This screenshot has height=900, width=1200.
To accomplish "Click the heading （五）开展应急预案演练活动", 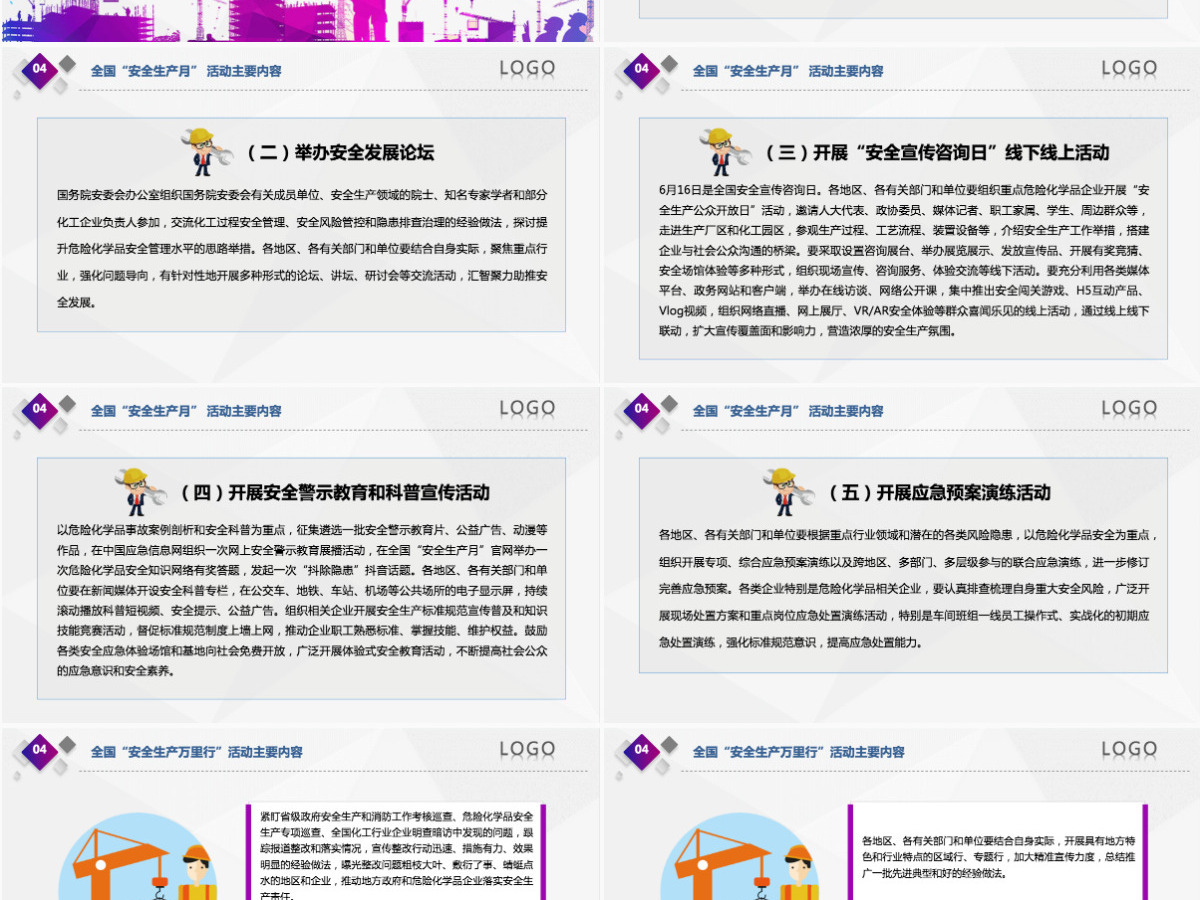I will [940, 493].
